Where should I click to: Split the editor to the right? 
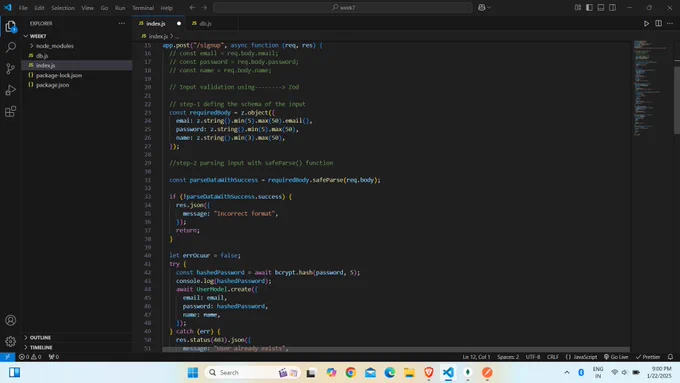(658, 23)
